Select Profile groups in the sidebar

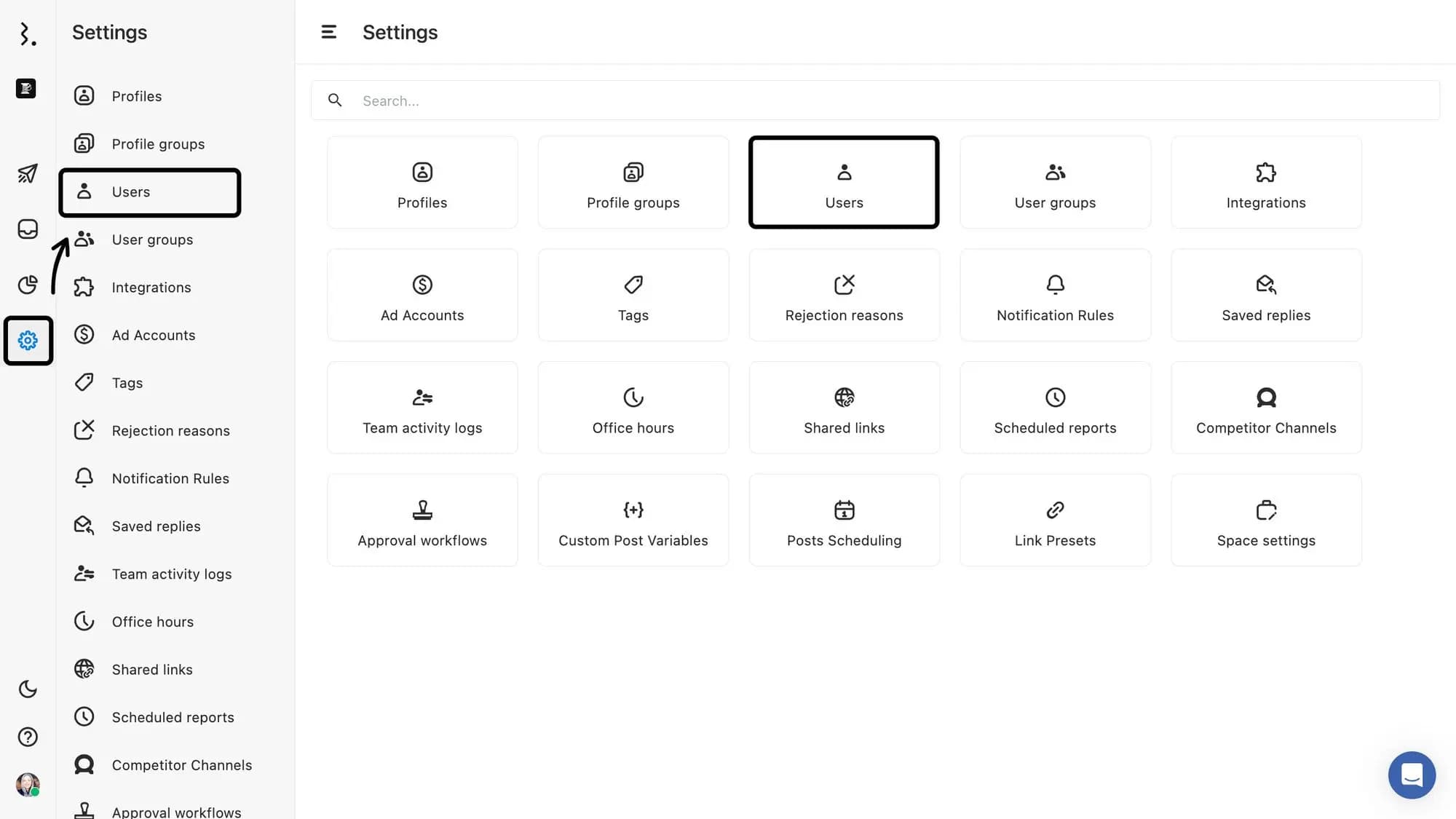point(175,144)
